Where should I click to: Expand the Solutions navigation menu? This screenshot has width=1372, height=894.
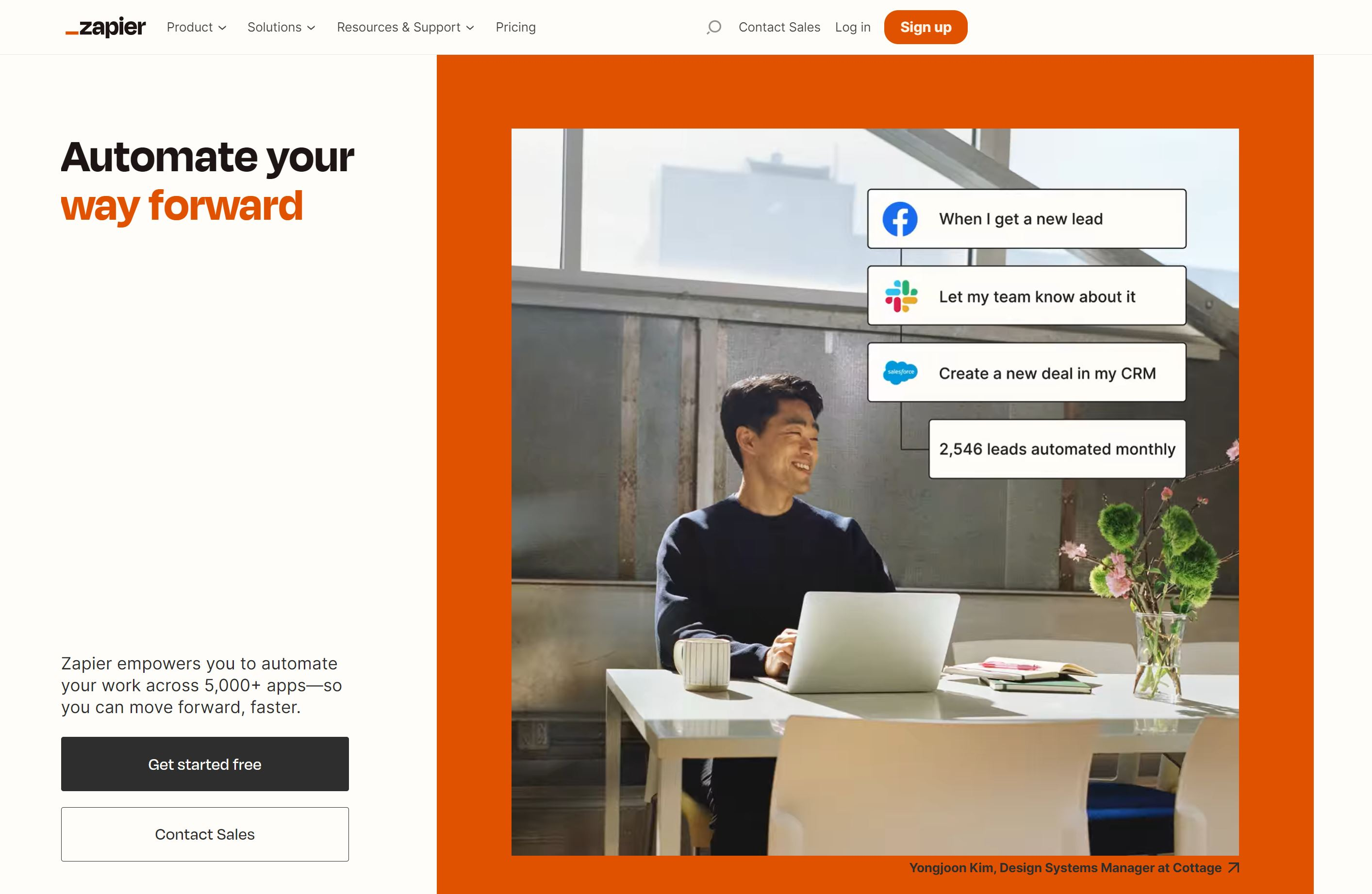282,27
